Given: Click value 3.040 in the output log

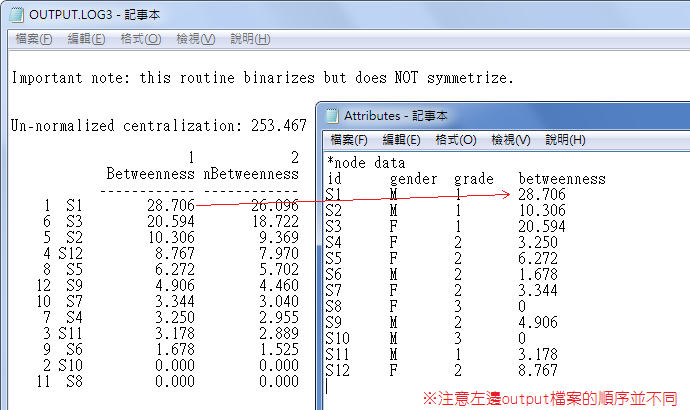Looking at the screenshot, I should 279,301.
